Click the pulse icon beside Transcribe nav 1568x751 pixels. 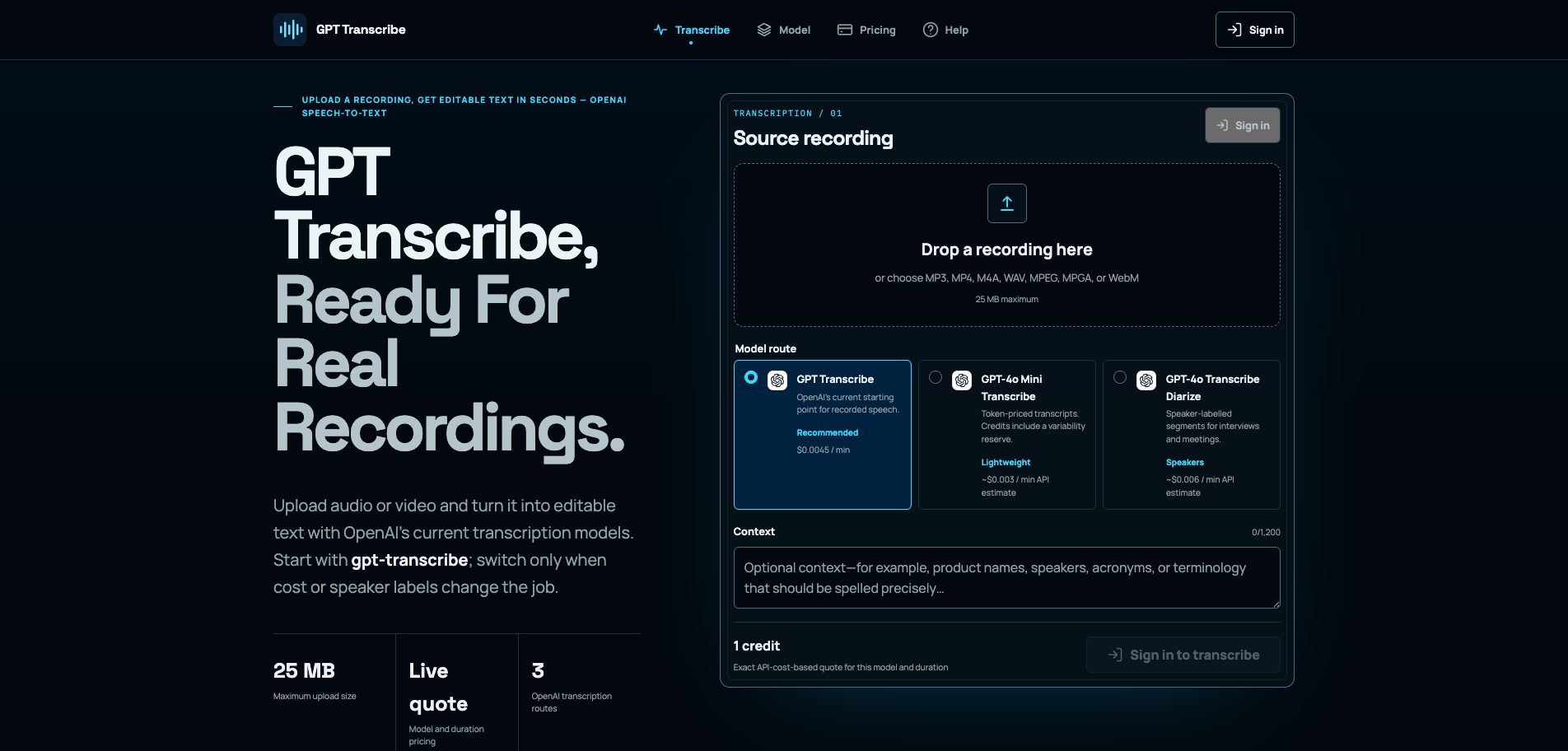[660, 30]
